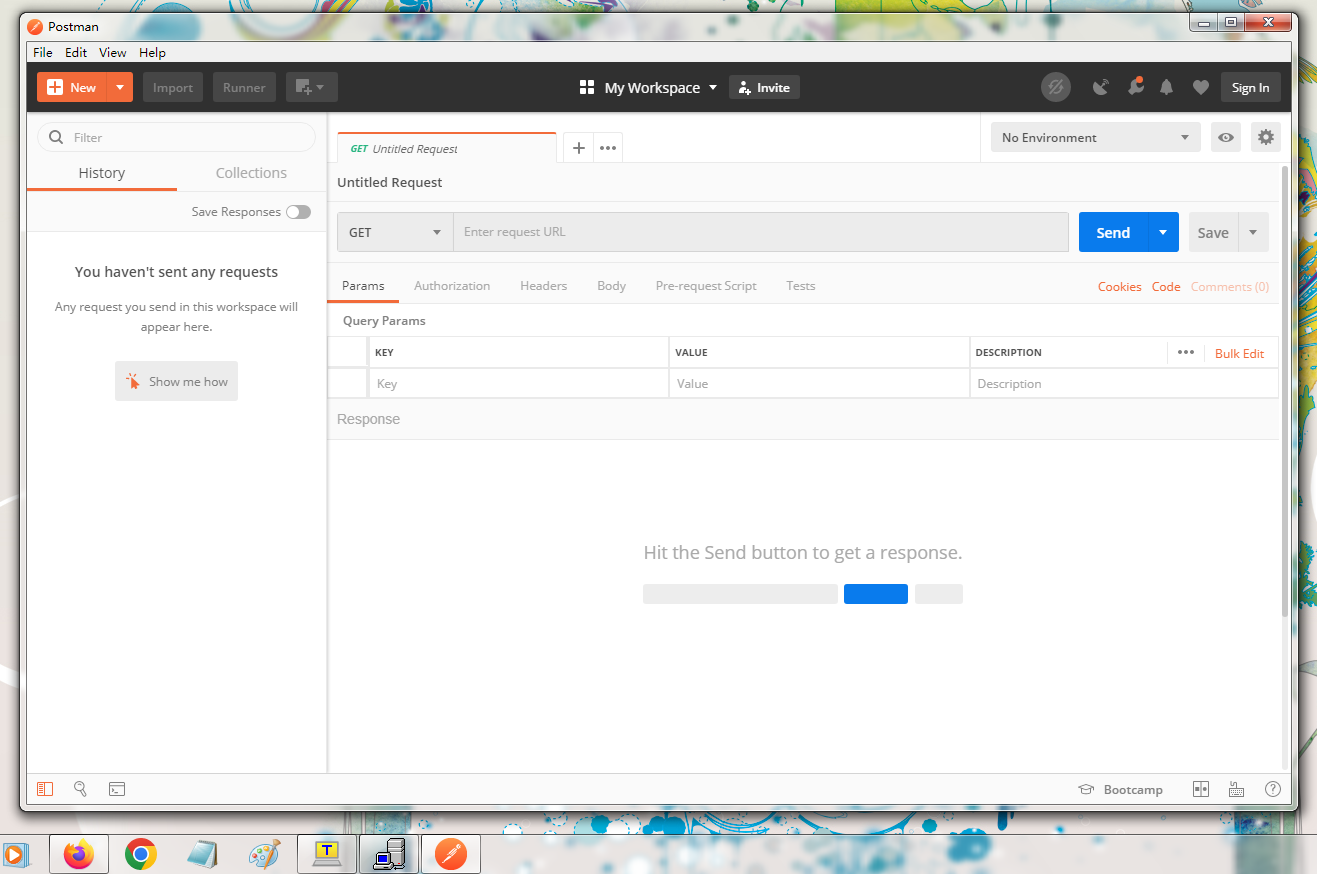
Task: Toggle the sidebar icon in status bar
Action: 45,789
